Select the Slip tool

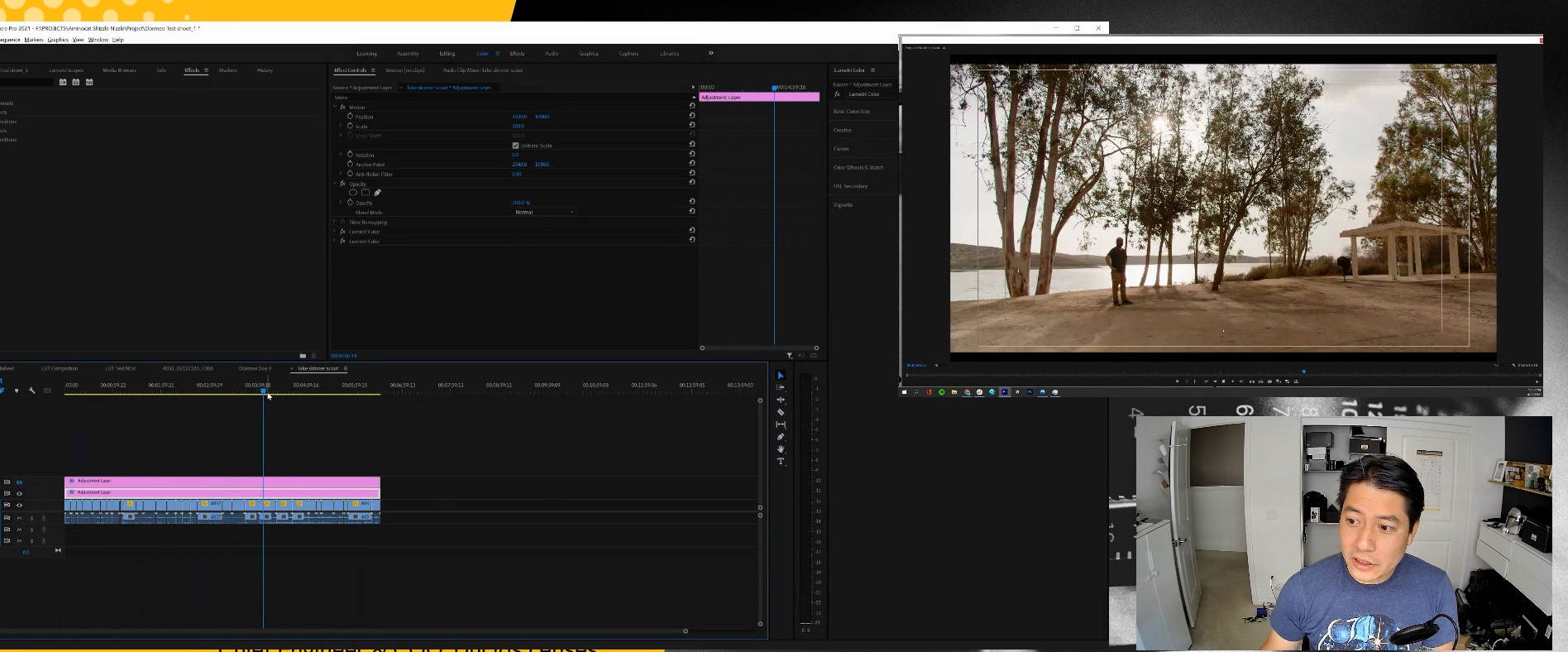(780, 424)
